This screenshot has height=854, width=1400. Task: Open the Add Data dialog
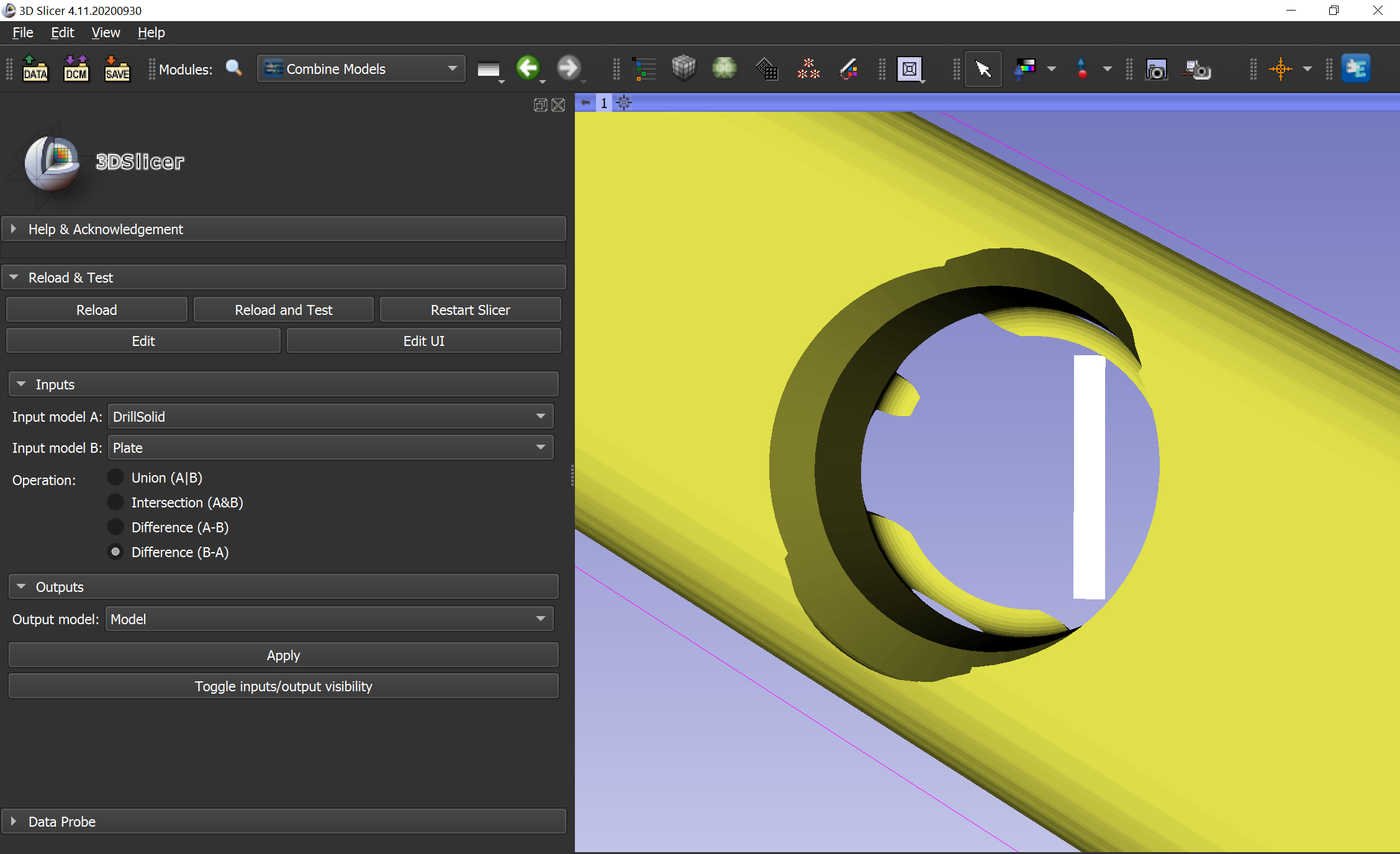35,69
